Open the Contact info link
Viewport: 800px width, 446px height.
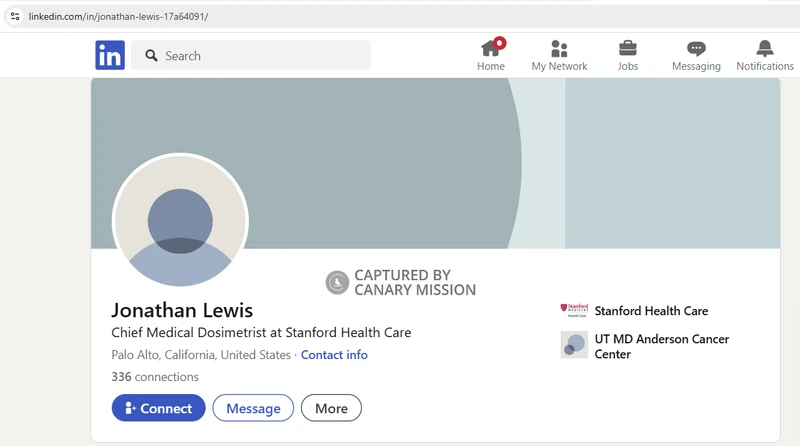334,355
